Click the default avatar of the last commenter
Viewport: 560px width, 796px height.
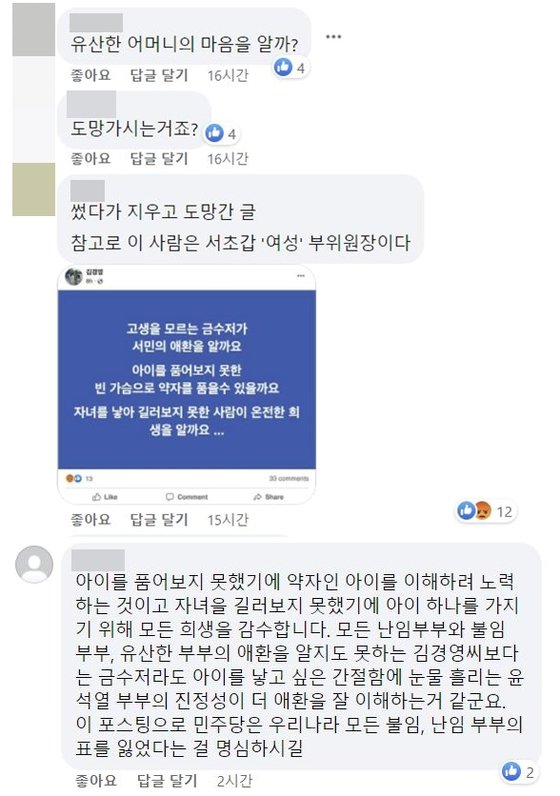tap(34, 564)
